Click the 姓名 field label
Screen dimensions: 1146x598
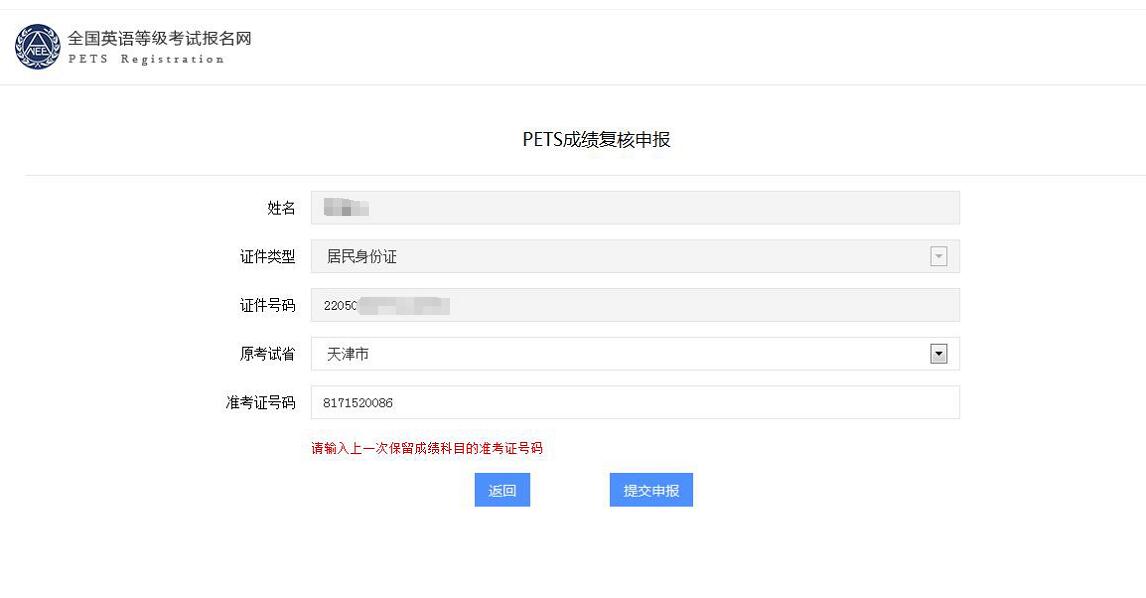[281, 208]
